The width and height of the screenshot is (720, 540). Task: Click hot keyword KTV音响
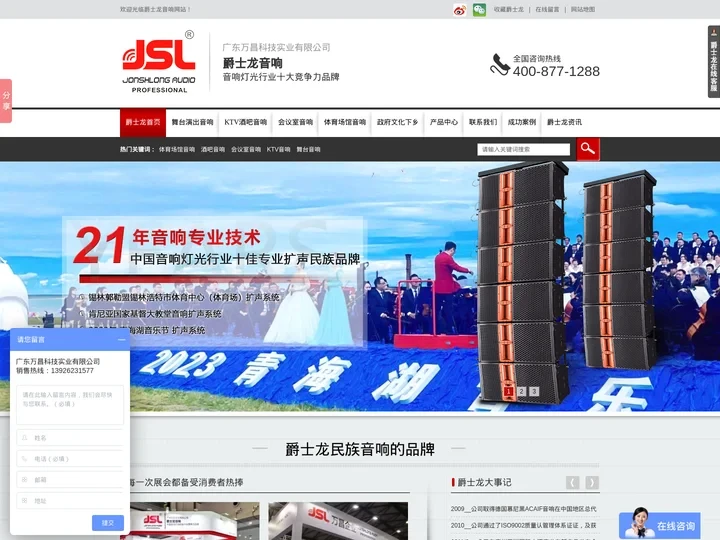(x=278, y=150)
